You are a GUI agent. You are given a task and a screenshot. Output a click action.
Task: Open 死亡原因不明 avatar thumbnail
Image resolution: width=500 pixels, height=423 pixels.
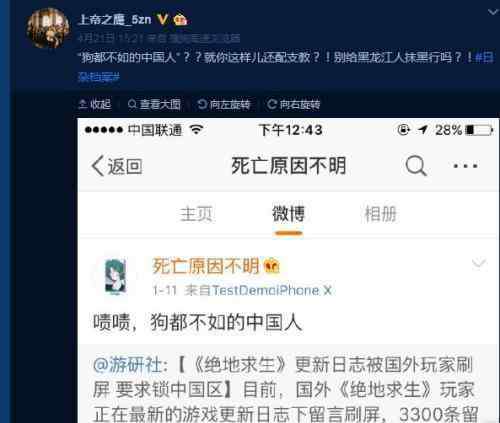pyautogui.click(x=115, y=277)
